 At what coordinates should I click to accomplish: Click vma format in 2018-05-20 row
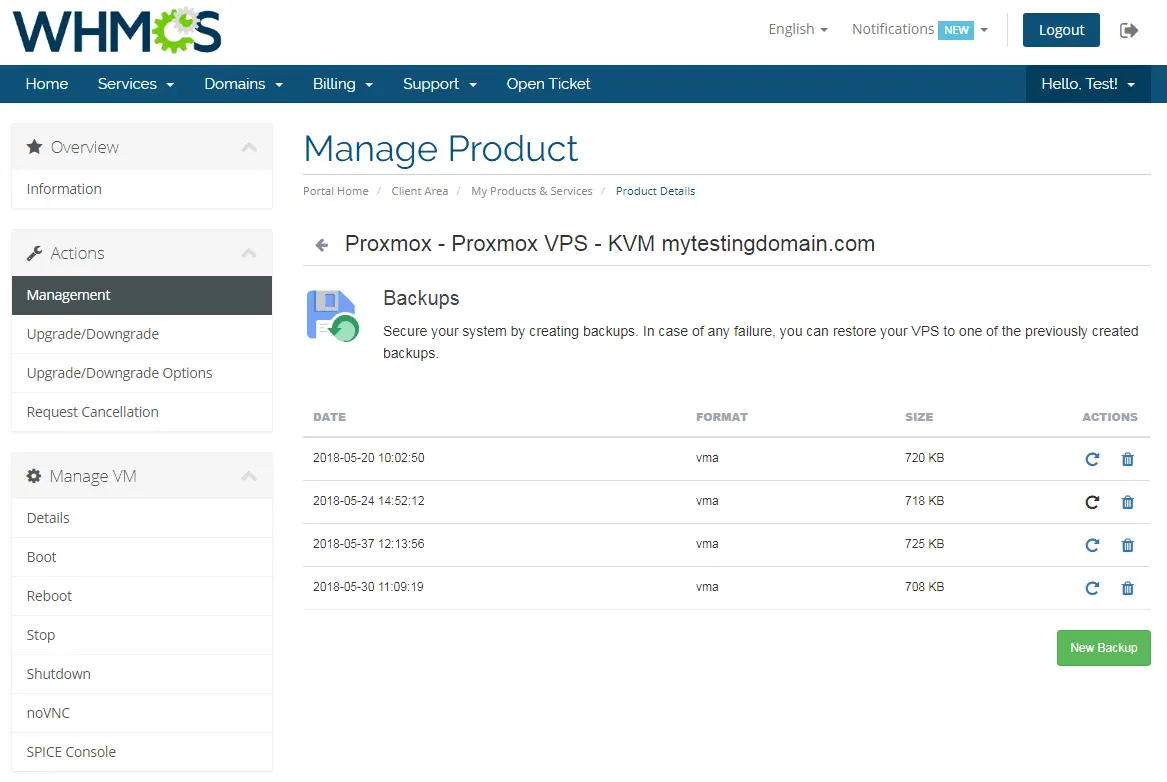point(707,458)
